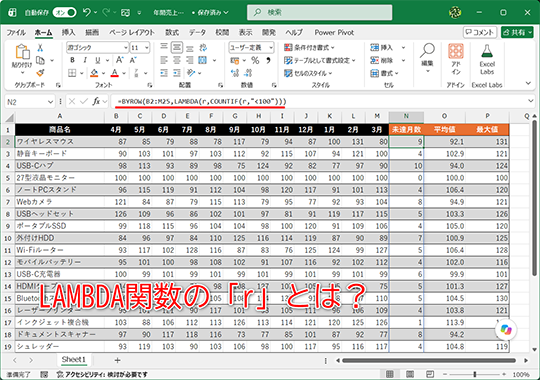Switch to the Data ribbon tab
The width and height of the screenshot is (540, 380).
197,32
